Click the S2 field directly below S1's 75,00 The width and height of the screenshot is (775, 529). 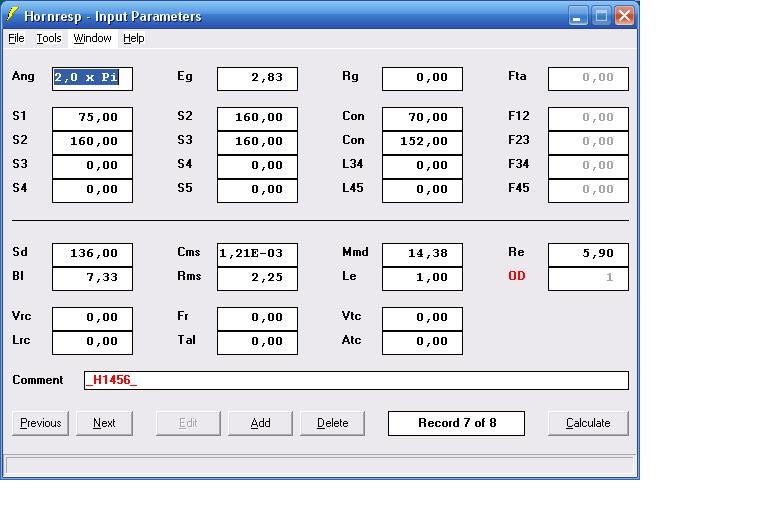[x=92, y=142]
